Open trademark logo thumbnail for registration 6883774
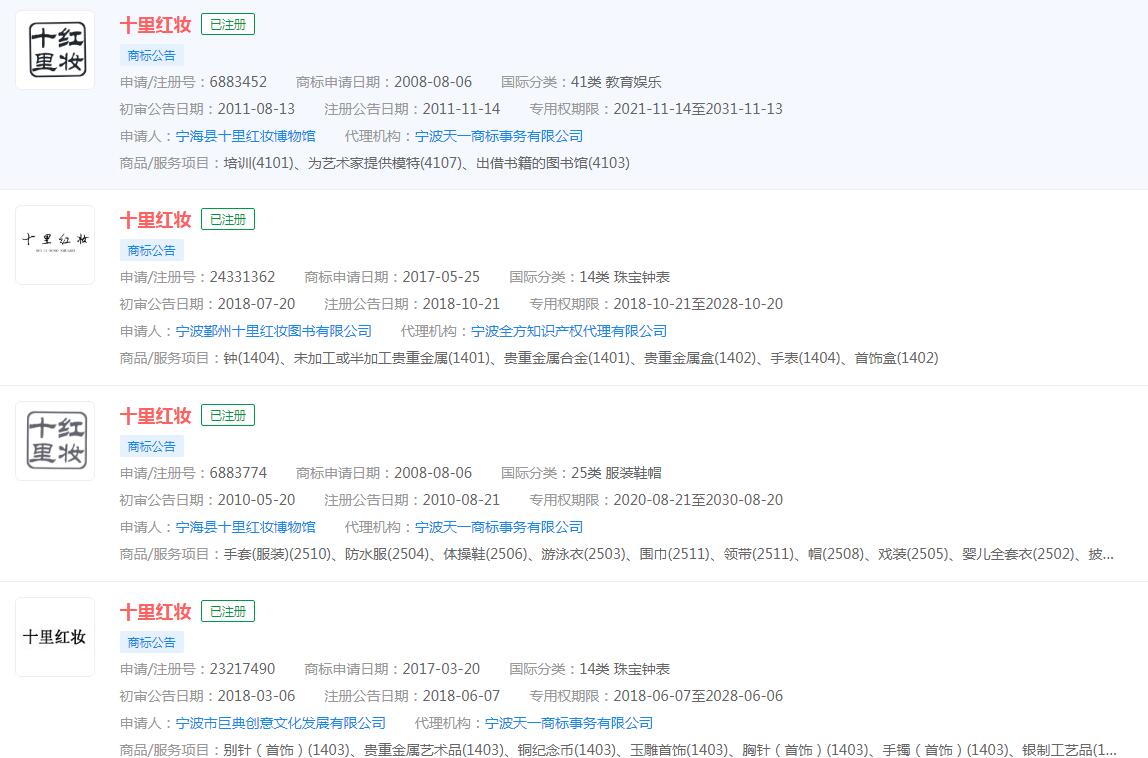1148x758 pixels. click(x=55, y=441)
